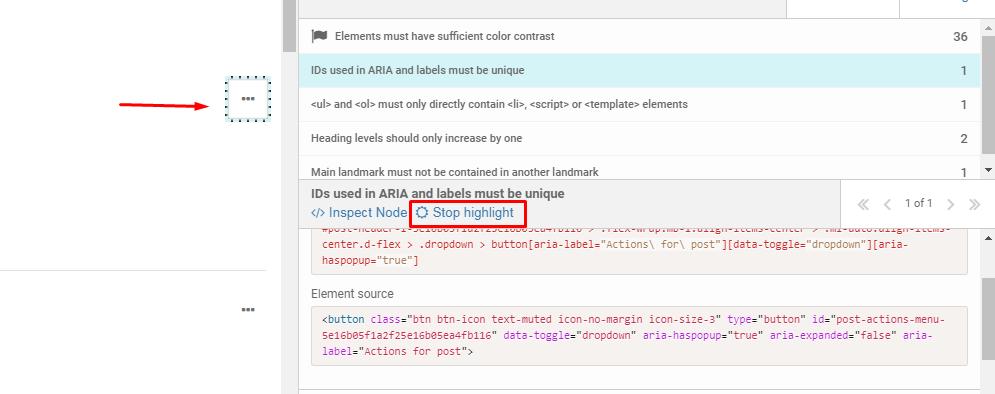Open the lower three-dots post actions menu
Screen dimensions: 995x394
tap(248, 310)
